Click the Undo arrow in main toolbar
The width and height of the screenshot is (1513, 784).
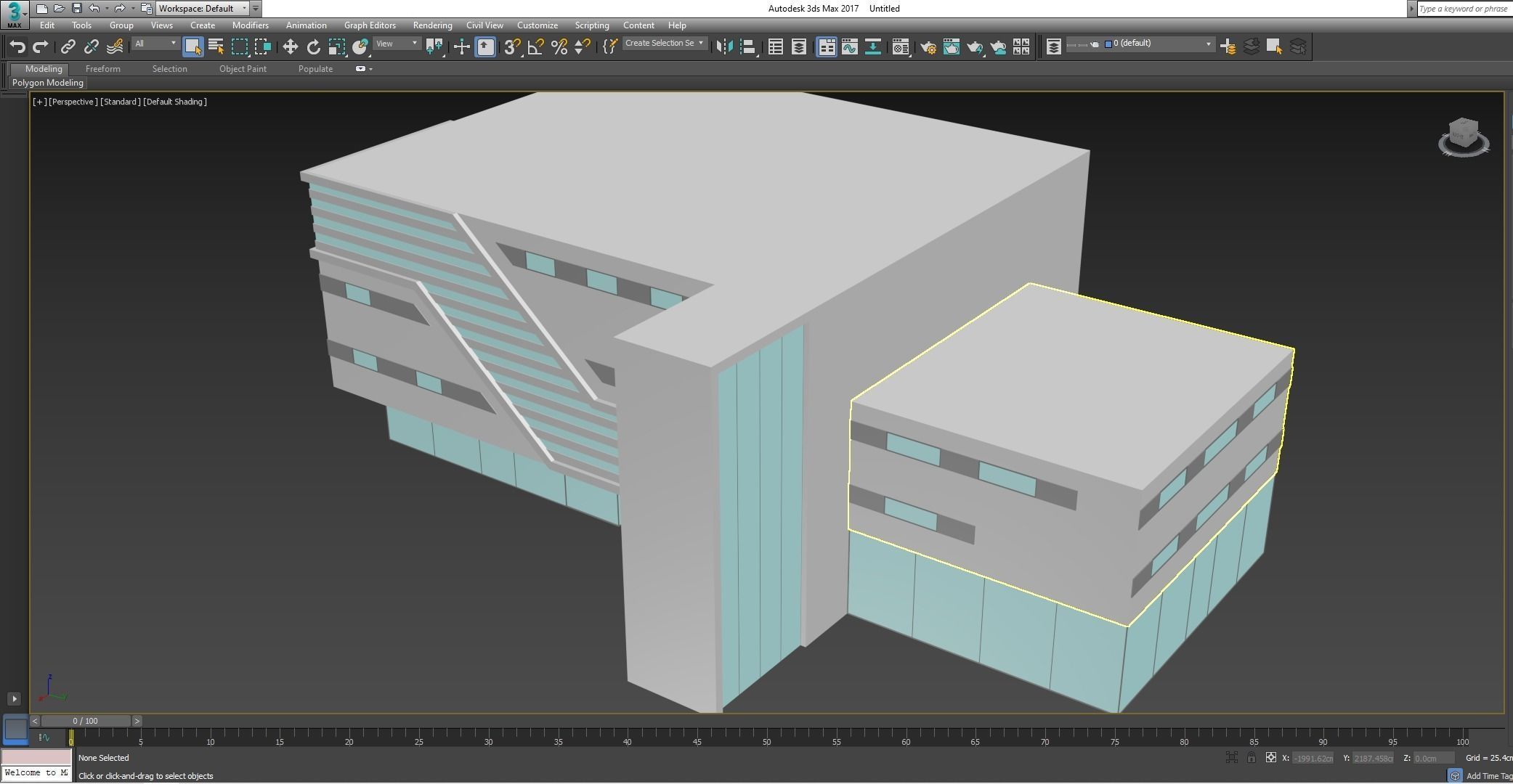(17, 46)
